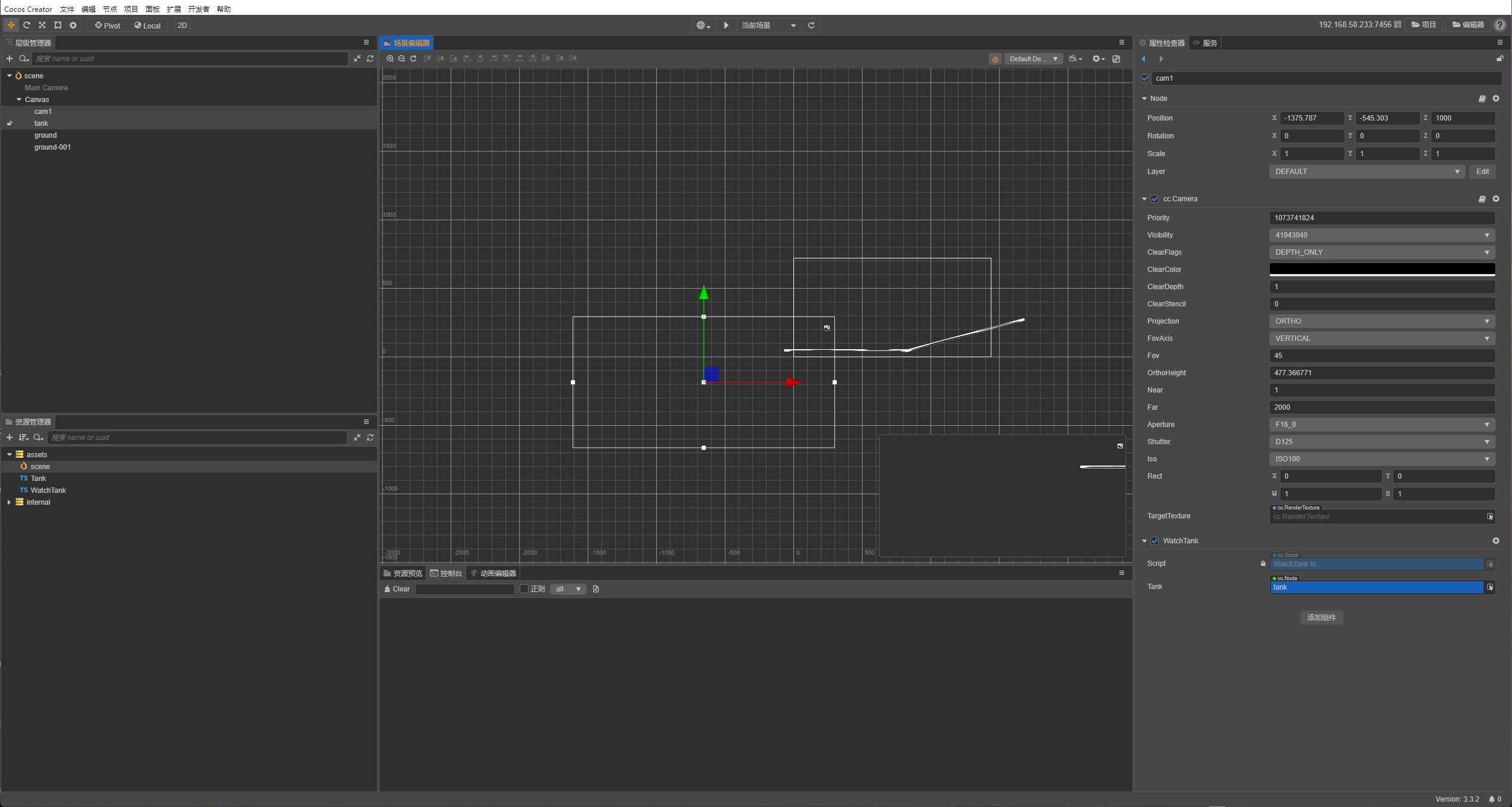Click add node plus in hierarchy

9,58
